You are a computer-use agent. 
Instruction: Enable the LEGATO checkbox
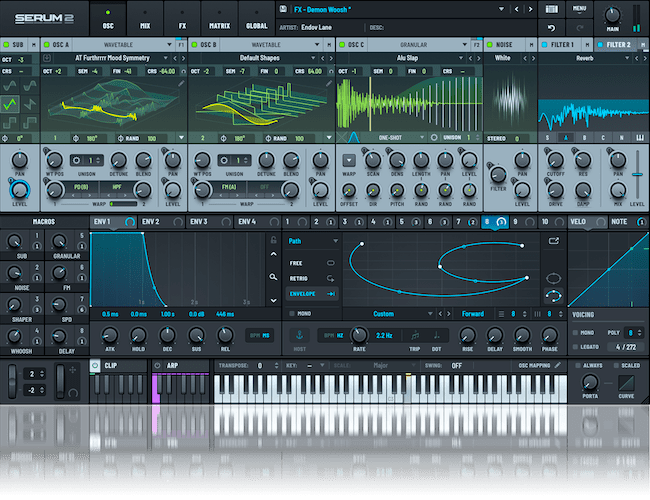click(575, 347)
